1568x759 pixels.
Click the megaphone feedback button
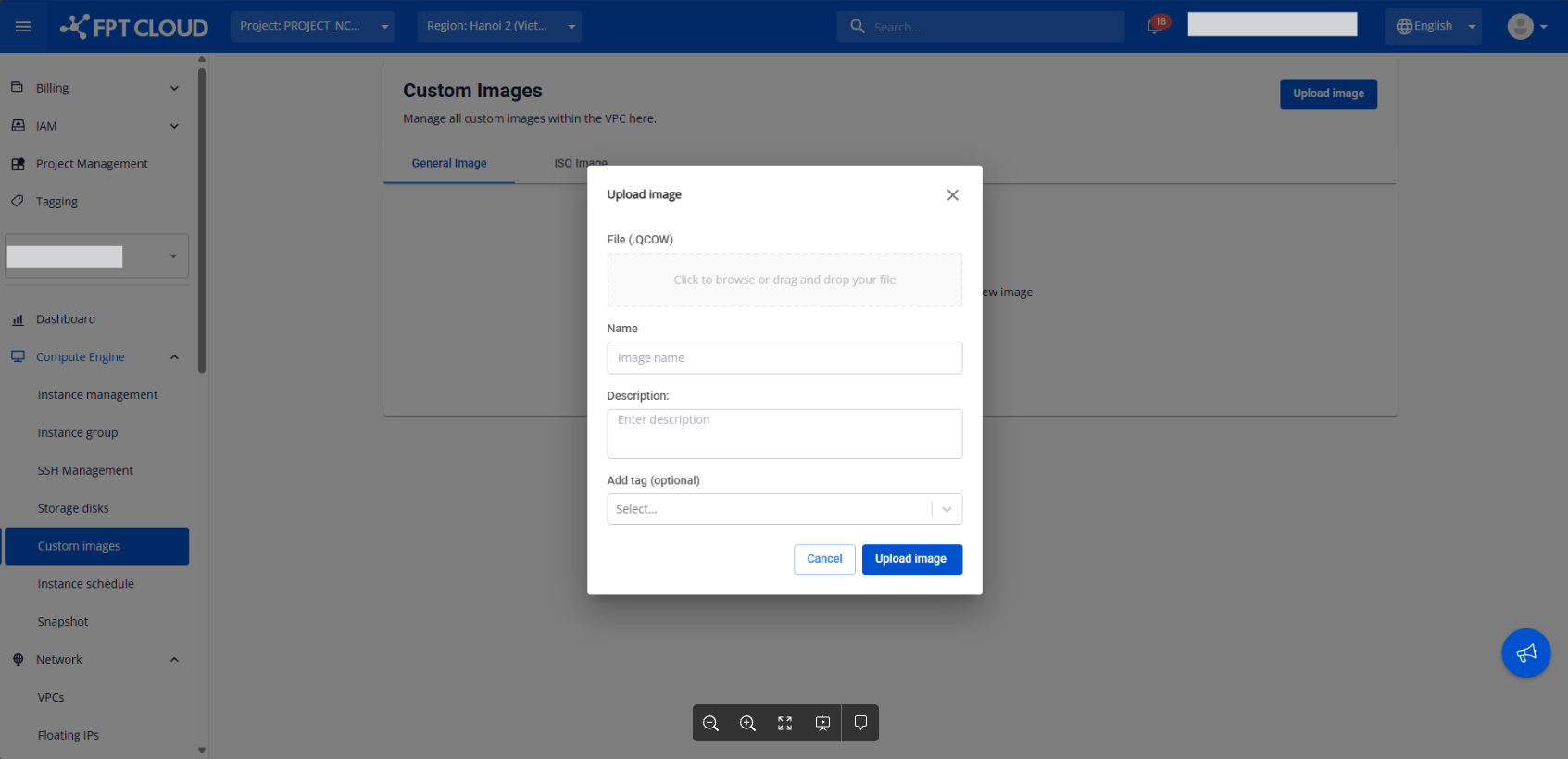pos(1525,653)
